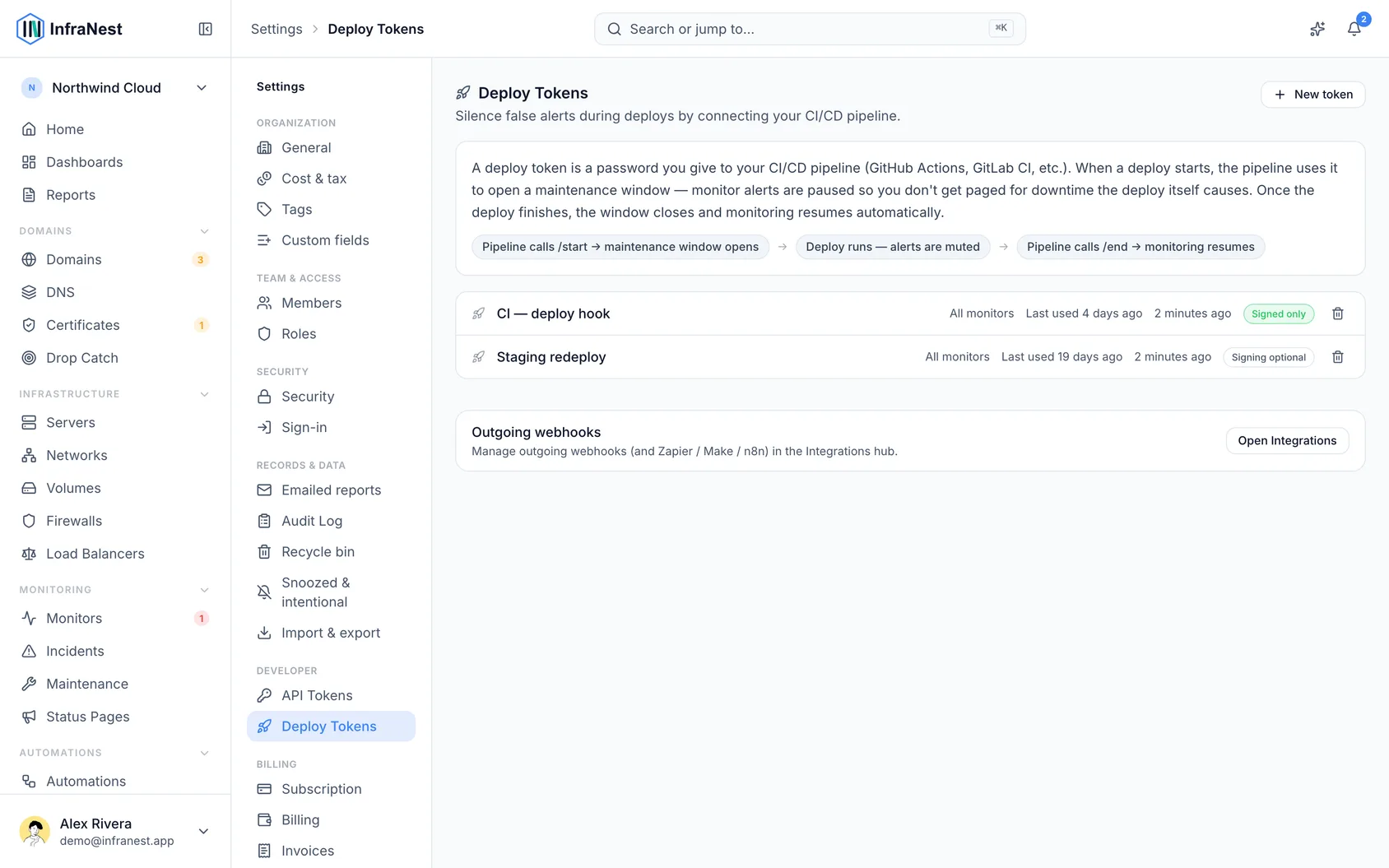
Task: Open Subscription billing settings
Action: 331,789
